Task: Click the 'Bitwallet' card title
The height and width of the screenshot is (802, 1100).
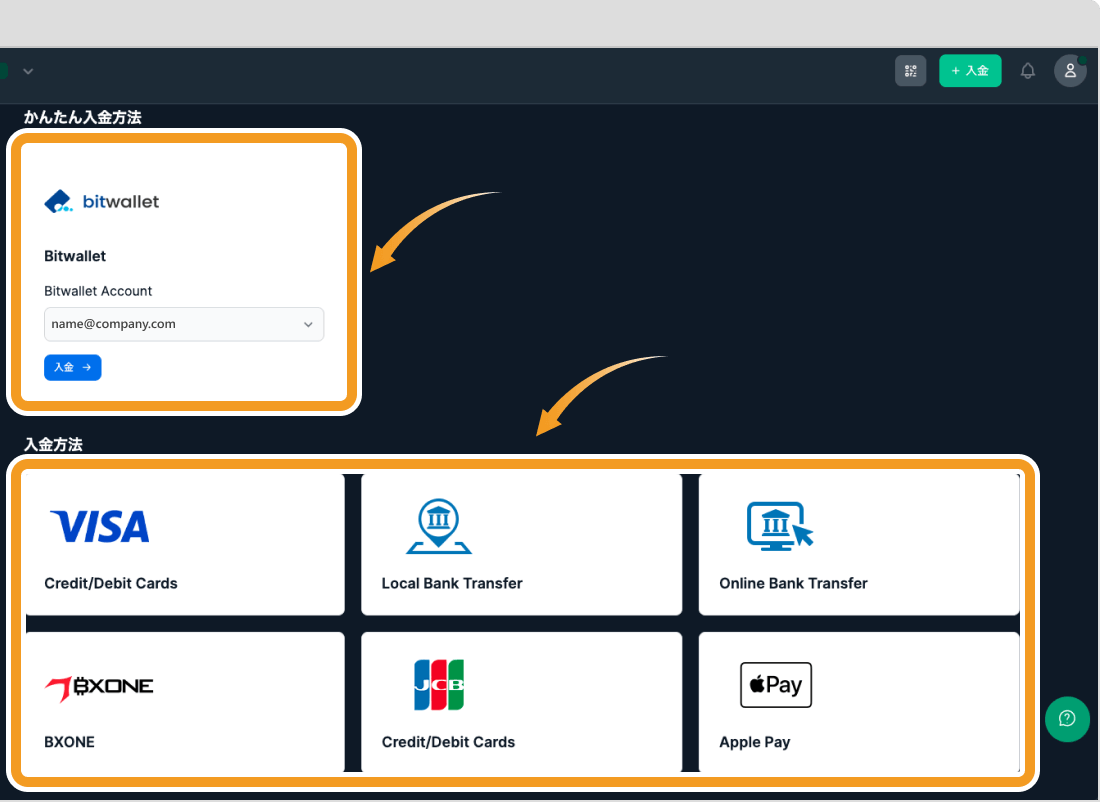Action: coord(75,256)
